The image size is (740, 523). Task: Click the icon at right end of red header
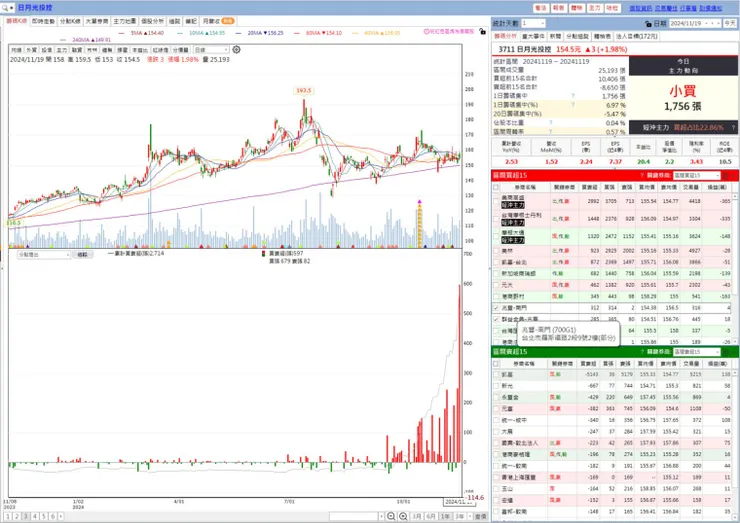coord(726,176)
